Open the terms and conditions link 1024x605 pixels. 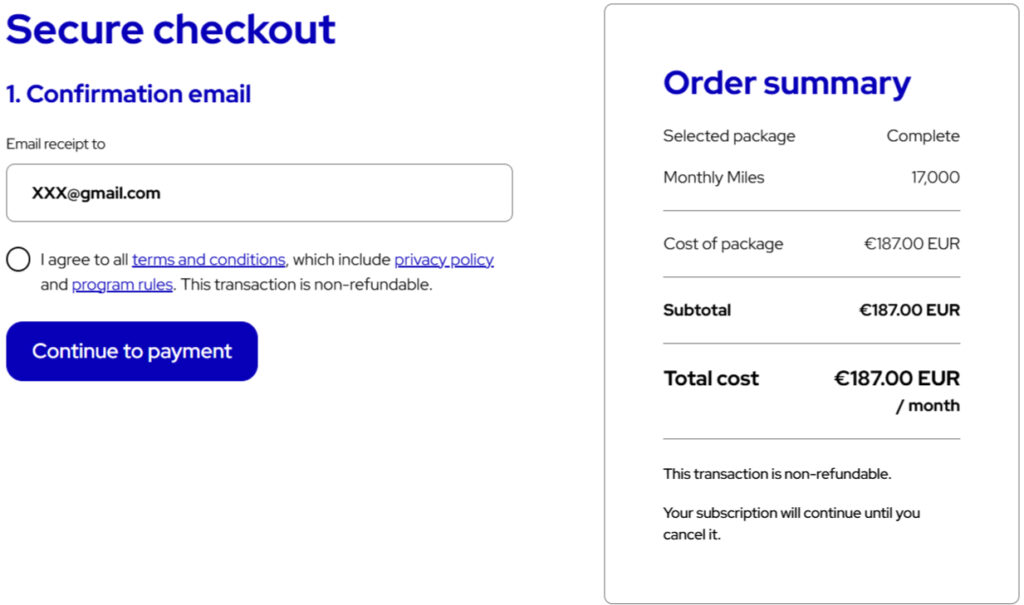pyautogui.click(x=208, y=260)
